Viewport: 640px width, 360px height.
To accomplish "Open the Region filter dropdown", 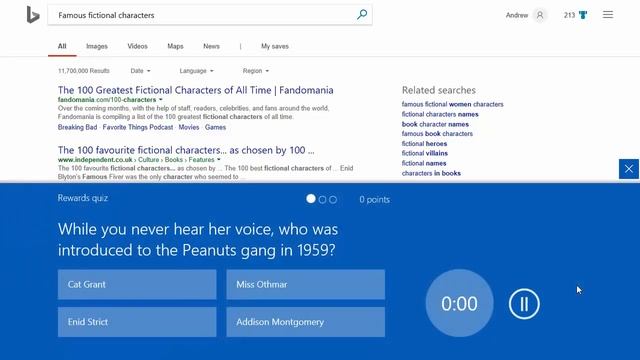I will [x=256, y=71].
